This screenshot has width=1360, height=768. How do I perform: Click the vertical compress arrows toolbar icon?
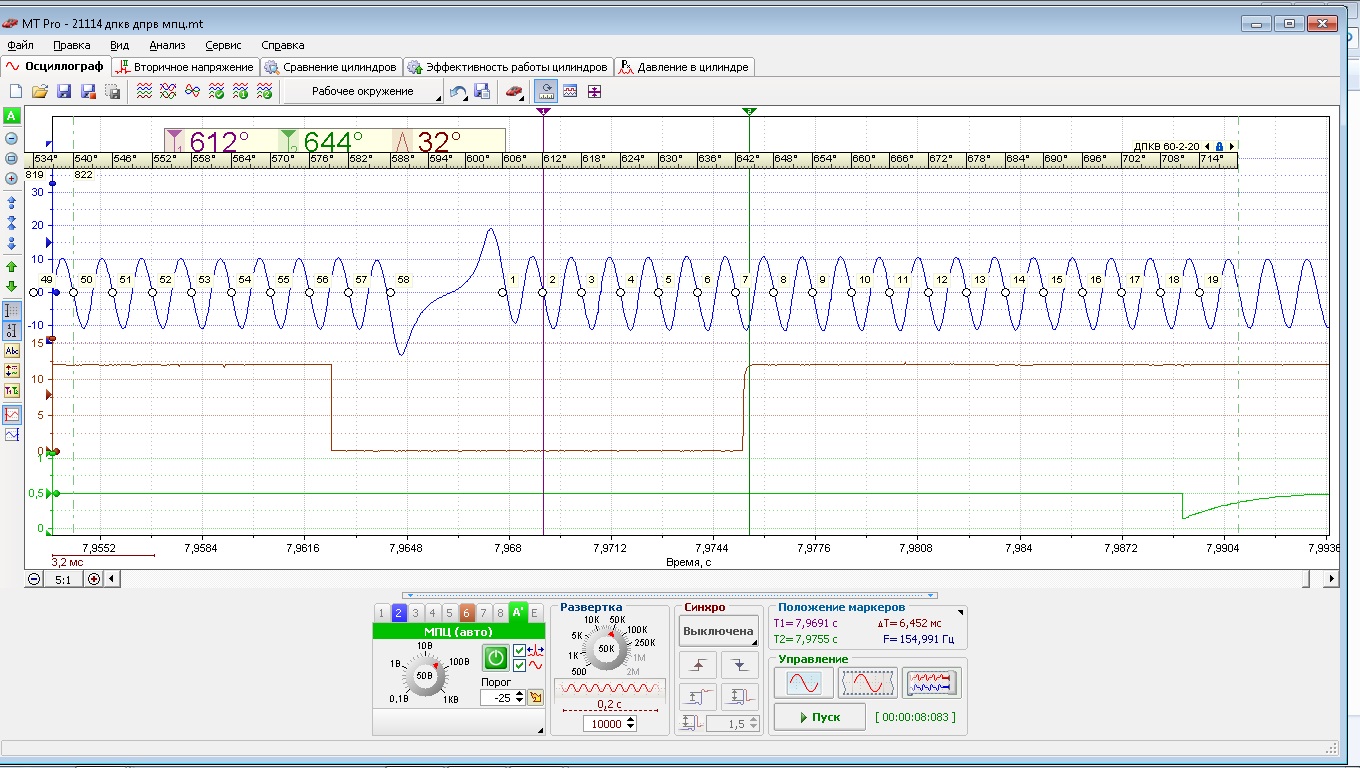(x=594, y=92)
